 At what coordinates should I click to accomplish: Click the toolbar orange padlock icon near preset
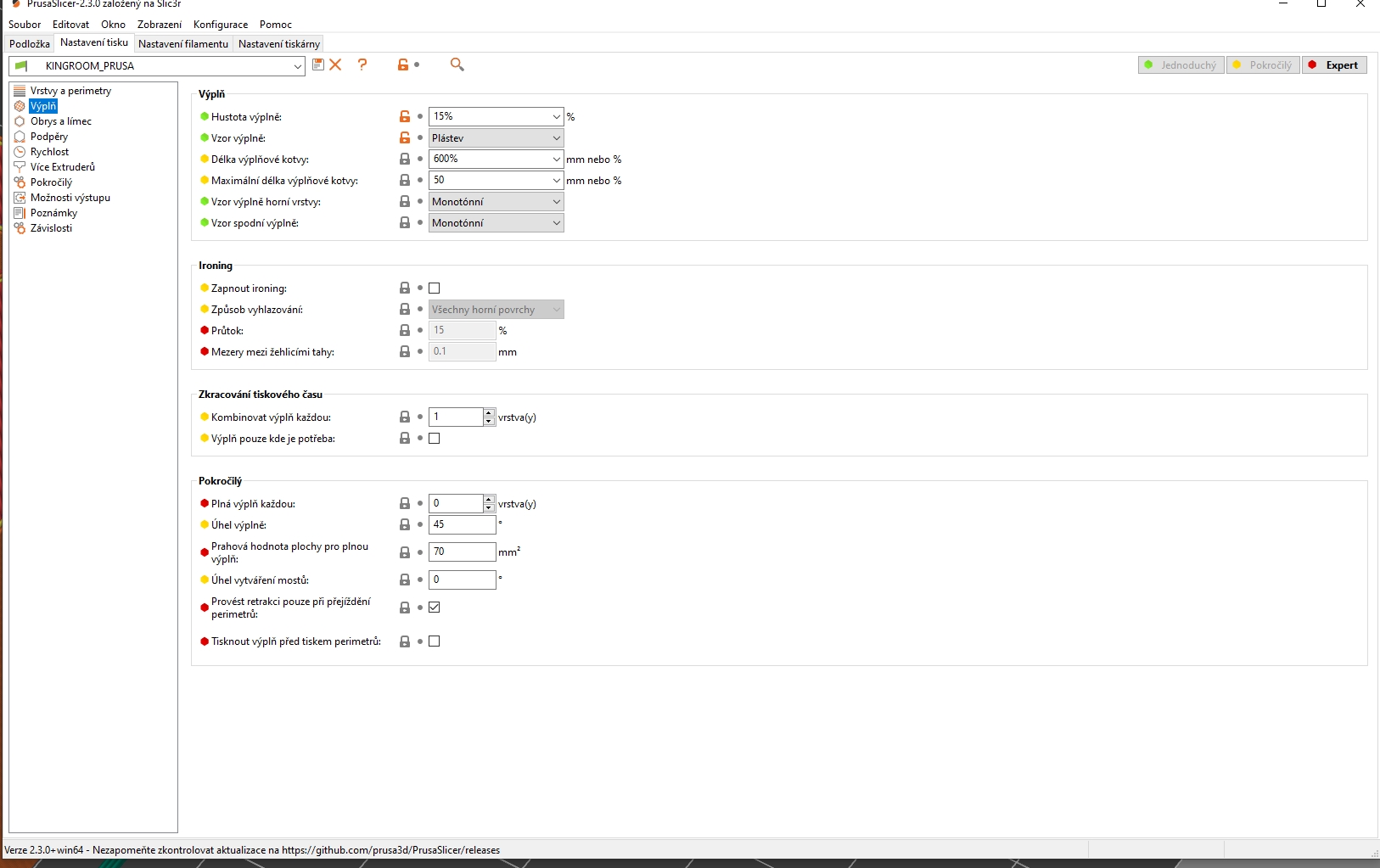click(x=403, y=64)
